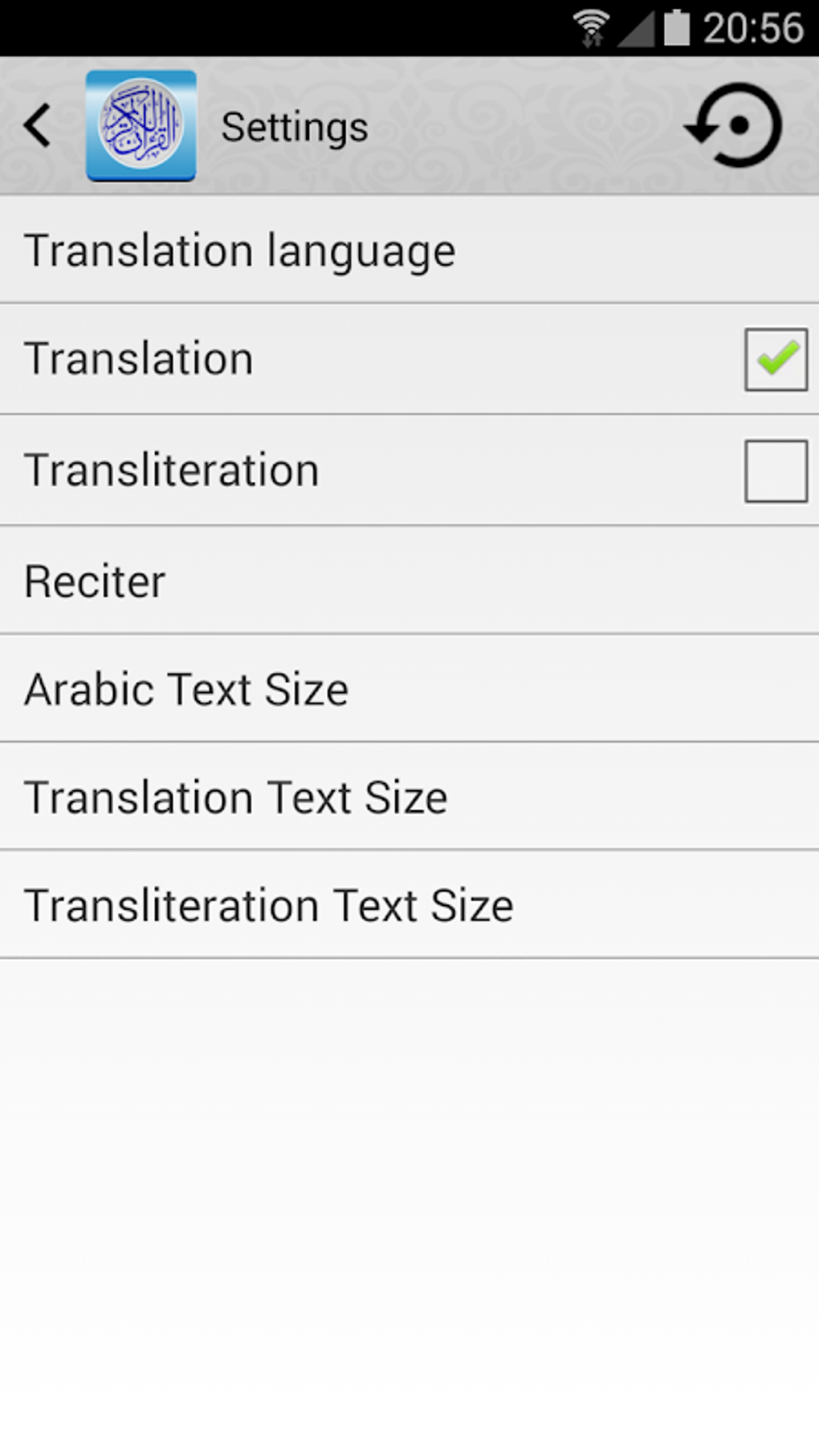Enable the Transliteration checkbox
The height and width of the screenshot is (1456, 819).
click(776, 471)
